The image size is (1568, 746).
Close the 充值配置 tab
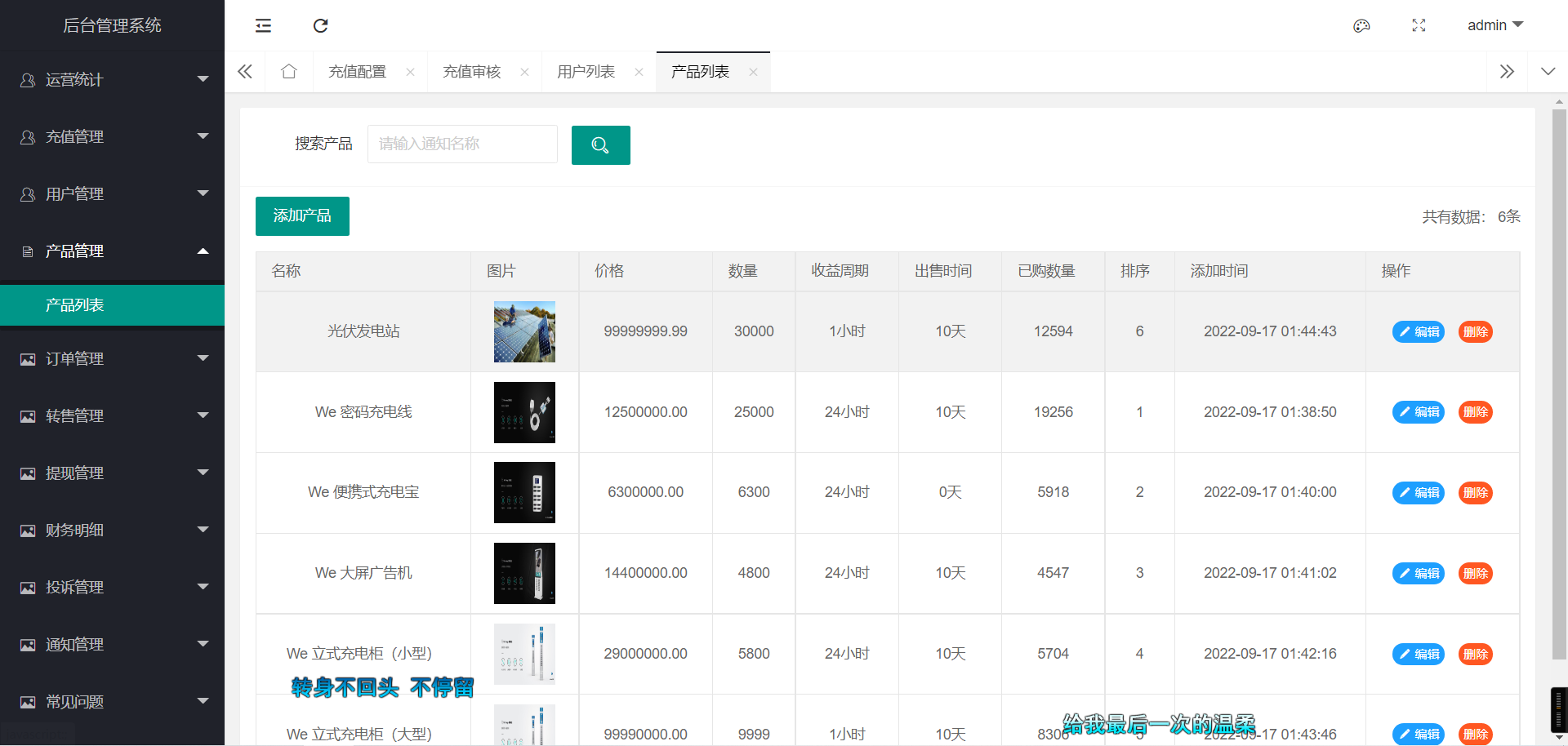[410, 72]
